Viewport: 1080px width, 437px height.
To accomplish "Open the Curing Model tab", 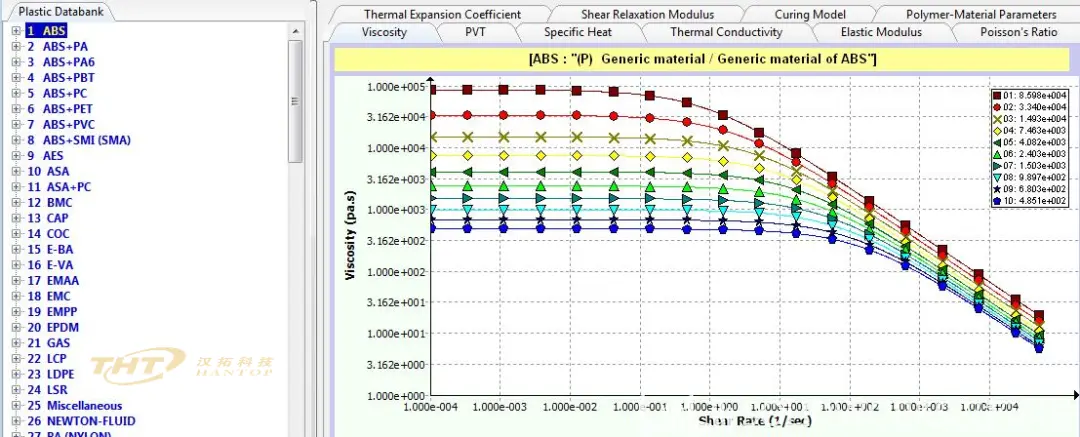I will 810,14.
